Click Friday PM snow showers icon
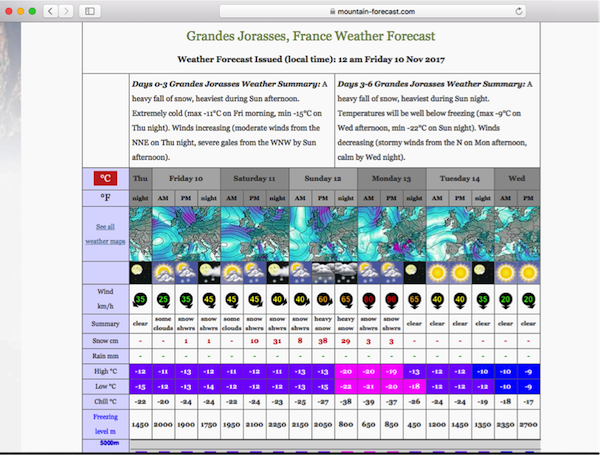600x455 pixels. pyautogui.click(x=186, y=273)
